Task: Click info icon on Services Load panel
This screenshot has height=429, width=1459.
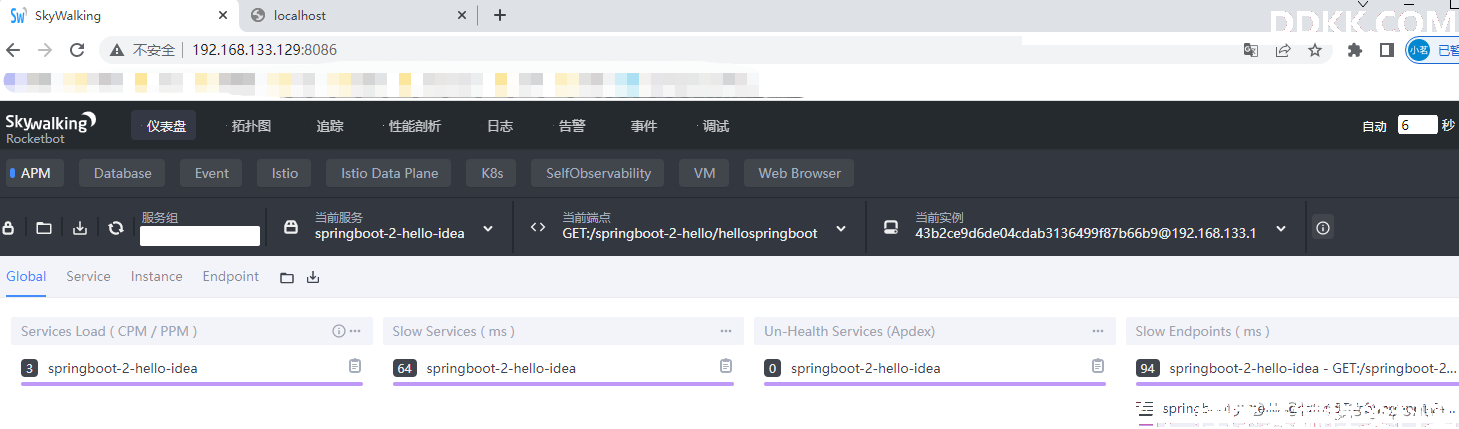Action: [338, 331]
